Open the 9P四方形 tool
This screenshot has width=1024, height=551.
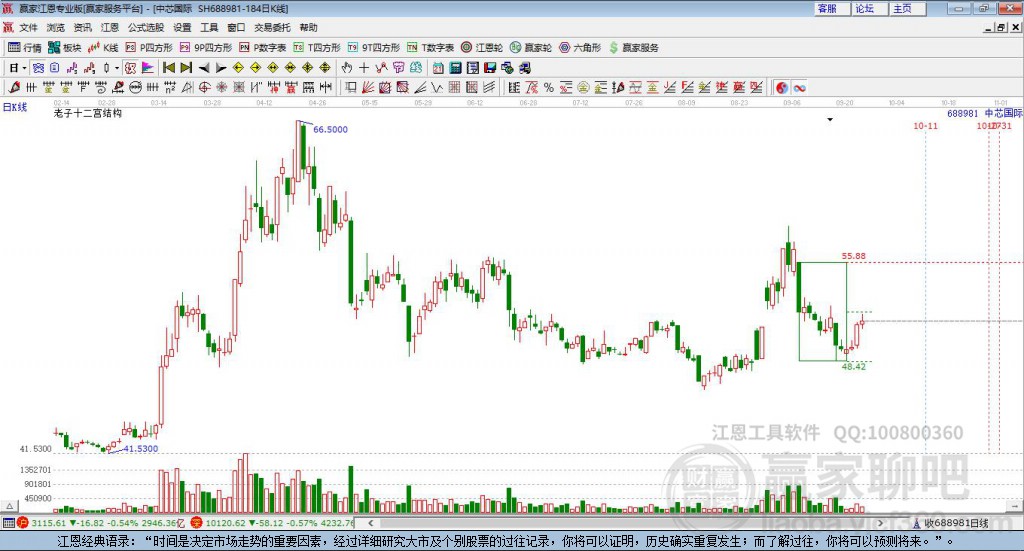tap(206, 48)
